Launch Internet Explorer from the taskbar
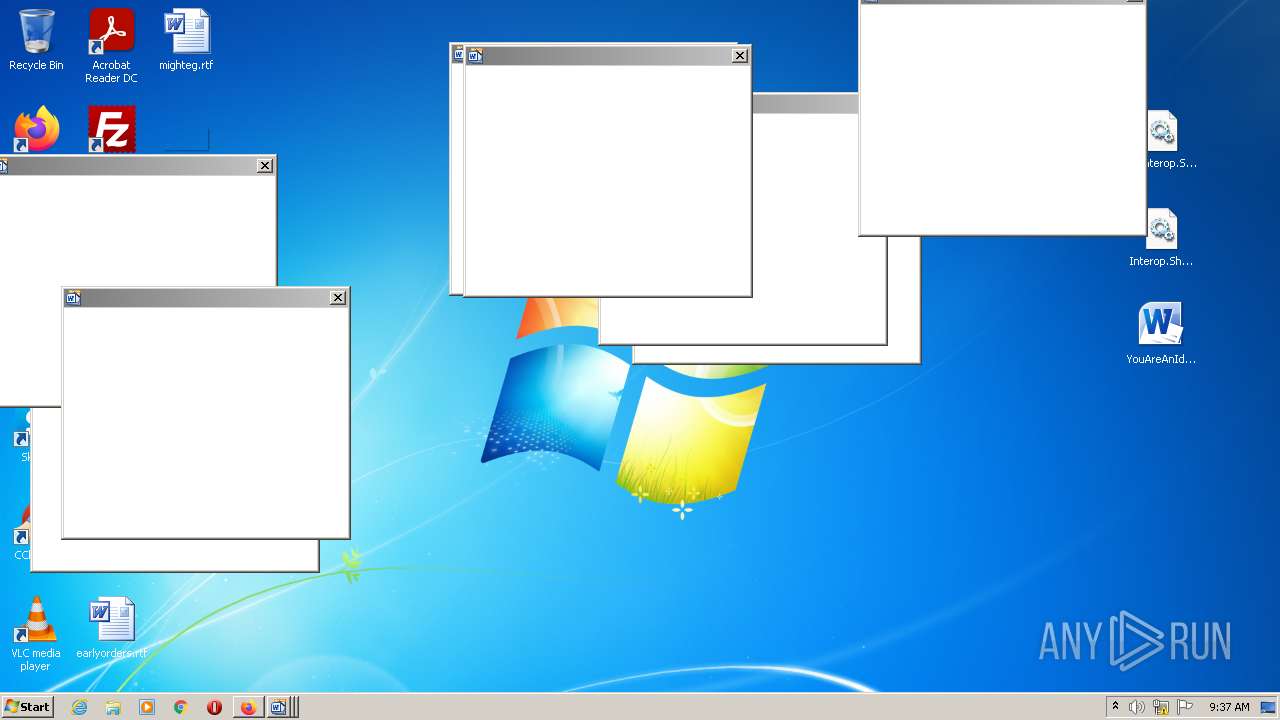This screenshot has width=1280, height=720. click(80, 707)
